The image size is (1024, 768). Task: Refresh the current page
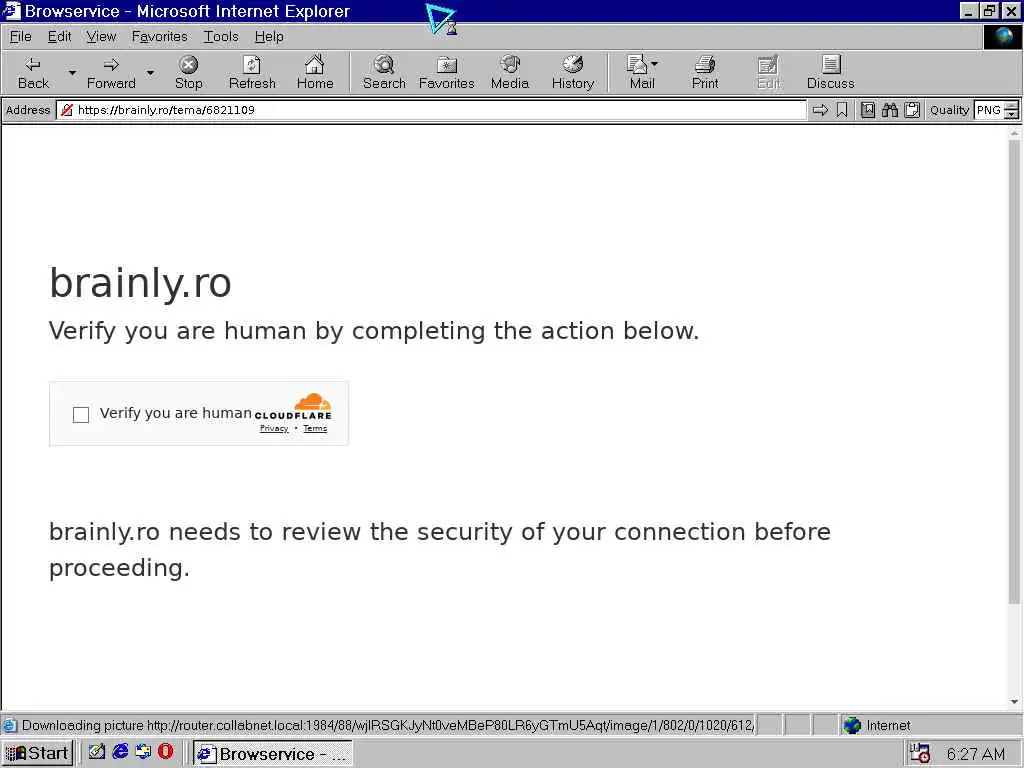click(252, 72)
